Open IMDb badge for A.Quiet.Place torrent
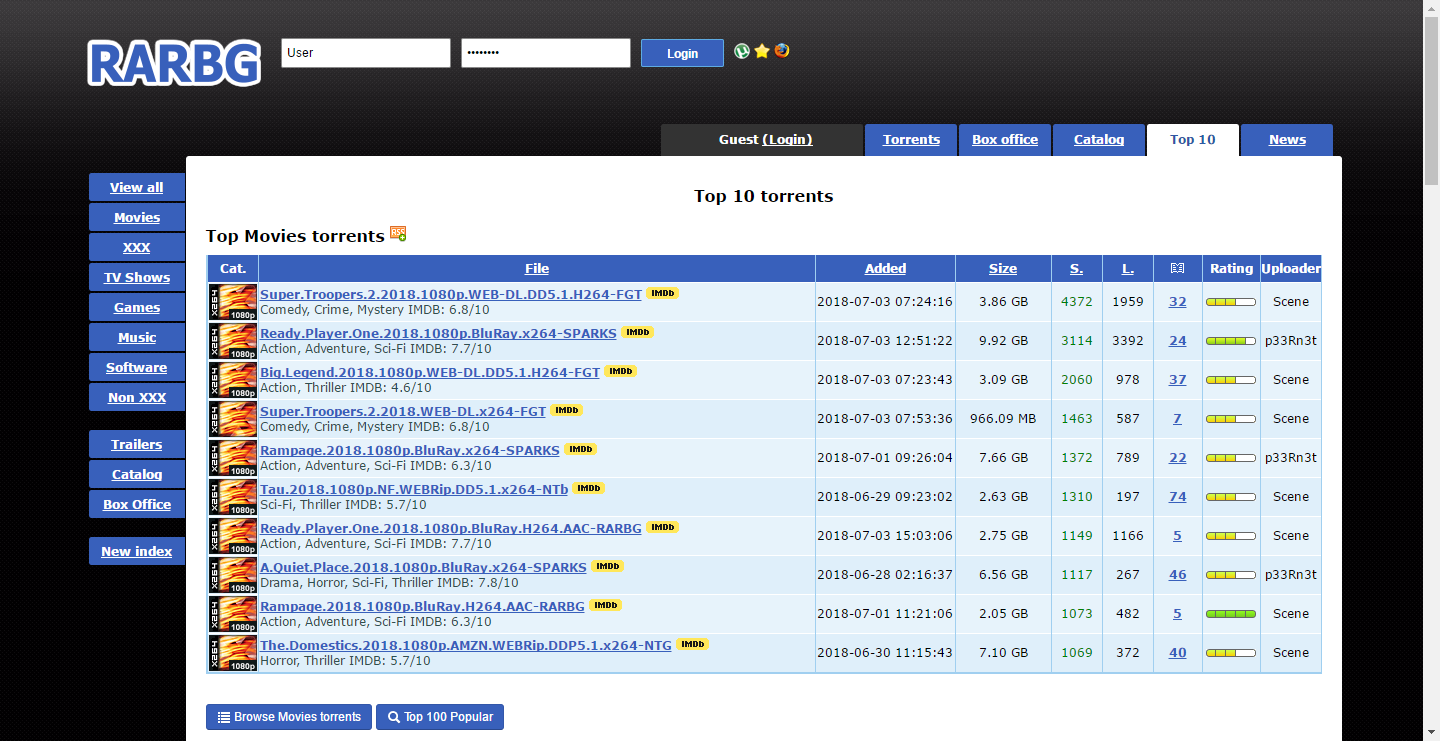Viewport: 1440px width, 741px height. (x=607, y=566)
